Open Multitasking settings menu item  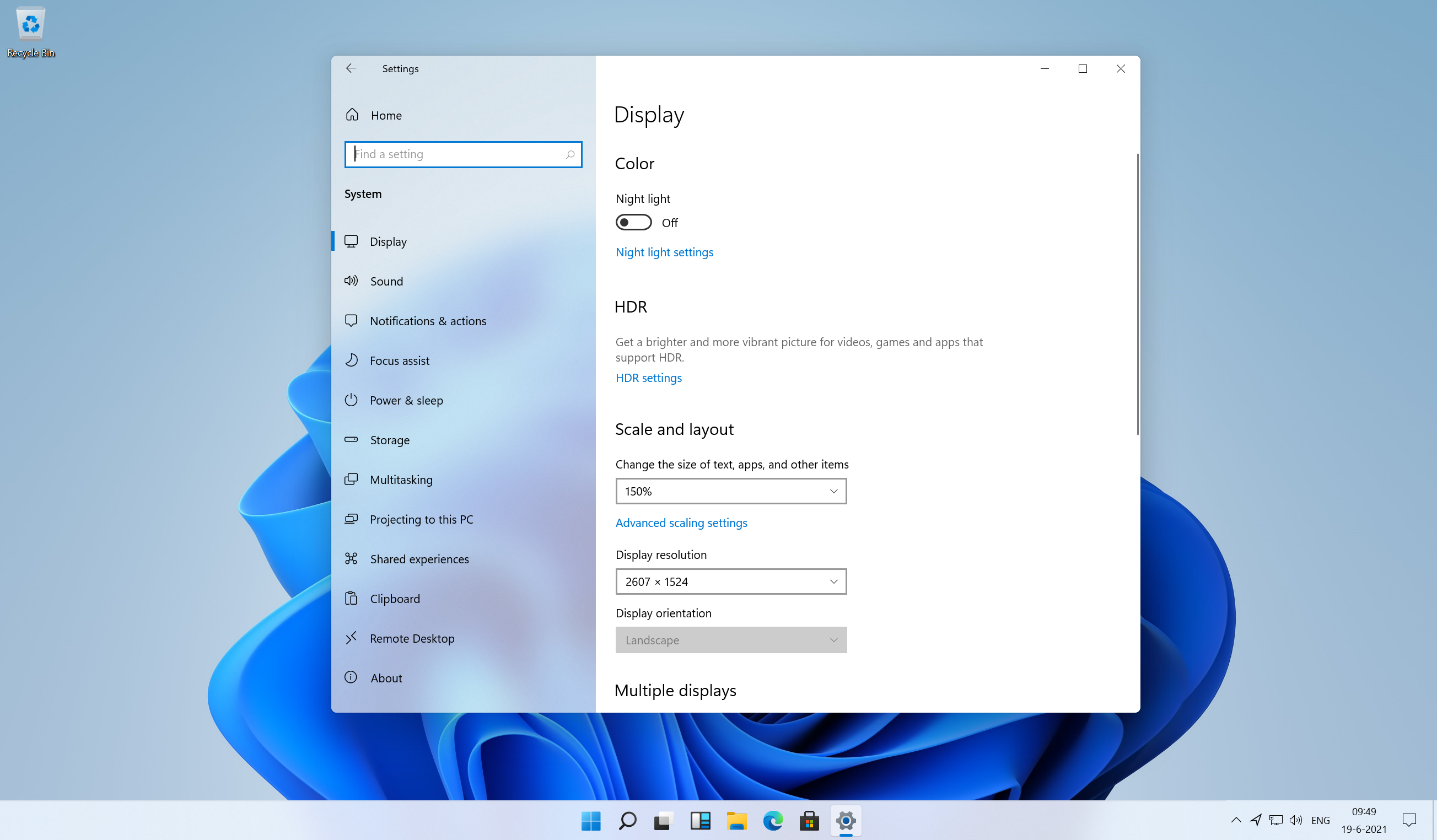[x=401, y=479]
